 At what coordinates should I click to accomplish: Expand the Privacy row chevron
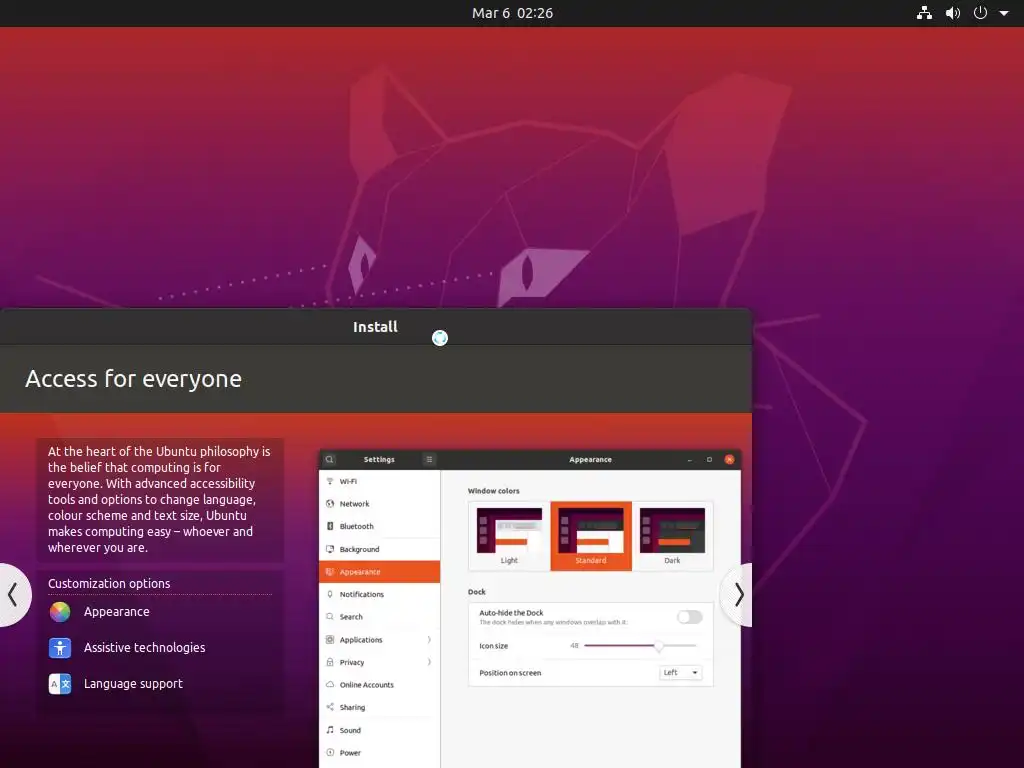pyautogui.click(x=429, y=662)
